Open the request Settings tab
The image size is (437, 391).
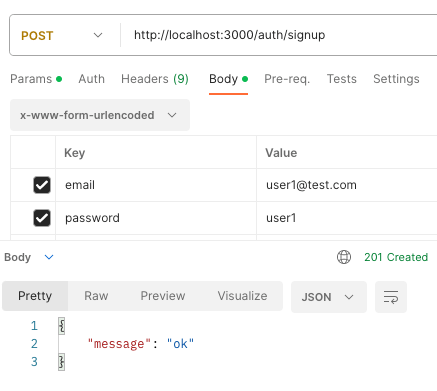pyautogui.click(x=396, y=79)
